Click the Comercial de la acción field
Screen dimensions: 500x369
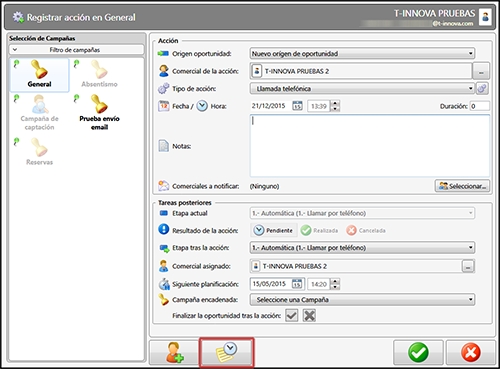(361, 71)
